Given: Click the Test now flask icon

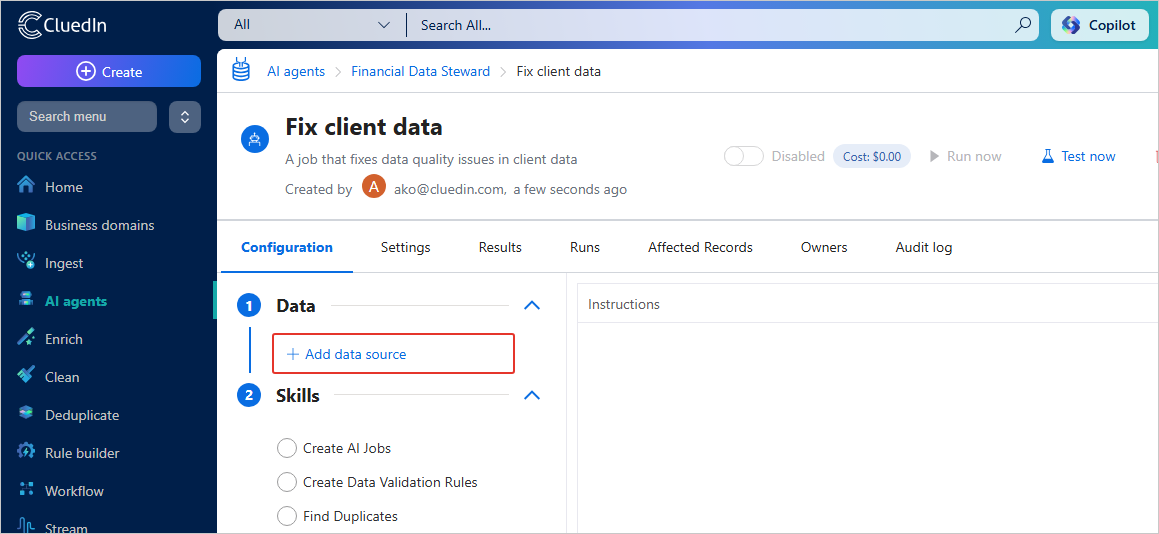Looking at the screenshot, I should coord(1047,156).
